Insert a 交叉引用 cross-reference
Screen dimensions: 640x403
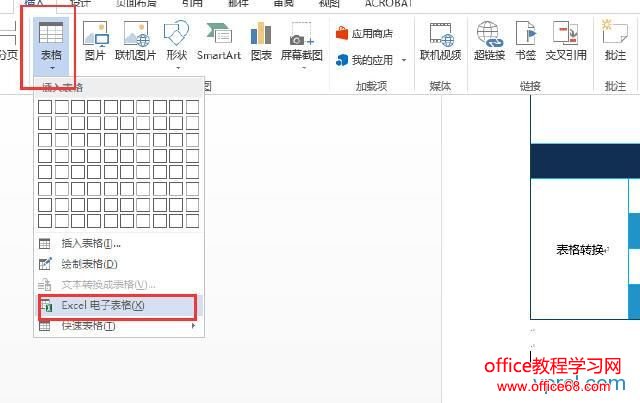(566, 41)
